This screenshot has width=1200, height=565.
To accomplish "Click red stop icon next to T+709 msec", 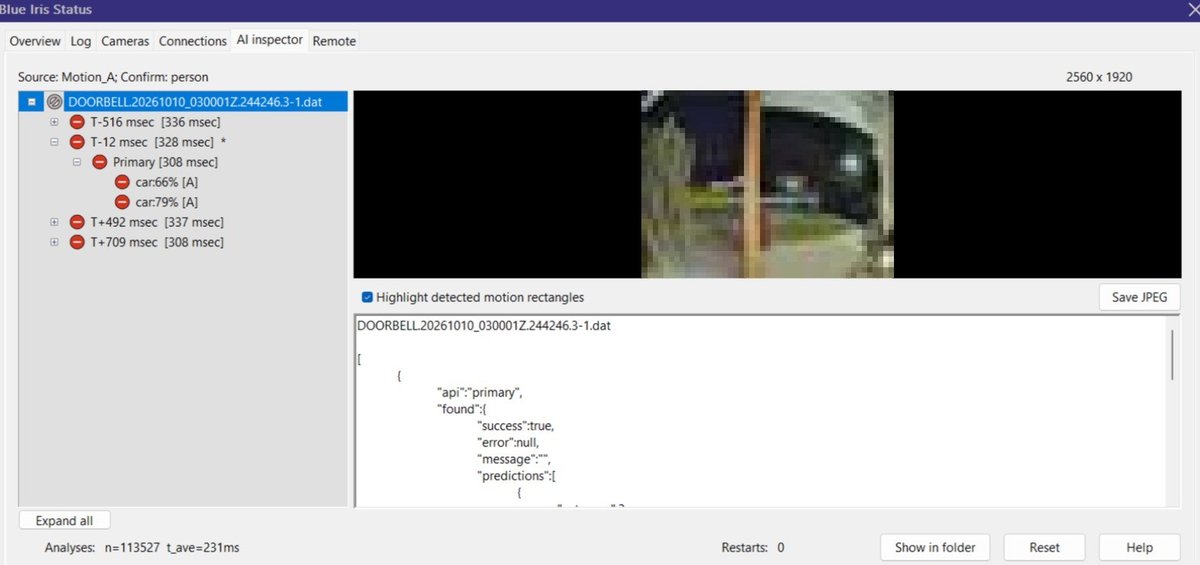I will coord(77,242).
